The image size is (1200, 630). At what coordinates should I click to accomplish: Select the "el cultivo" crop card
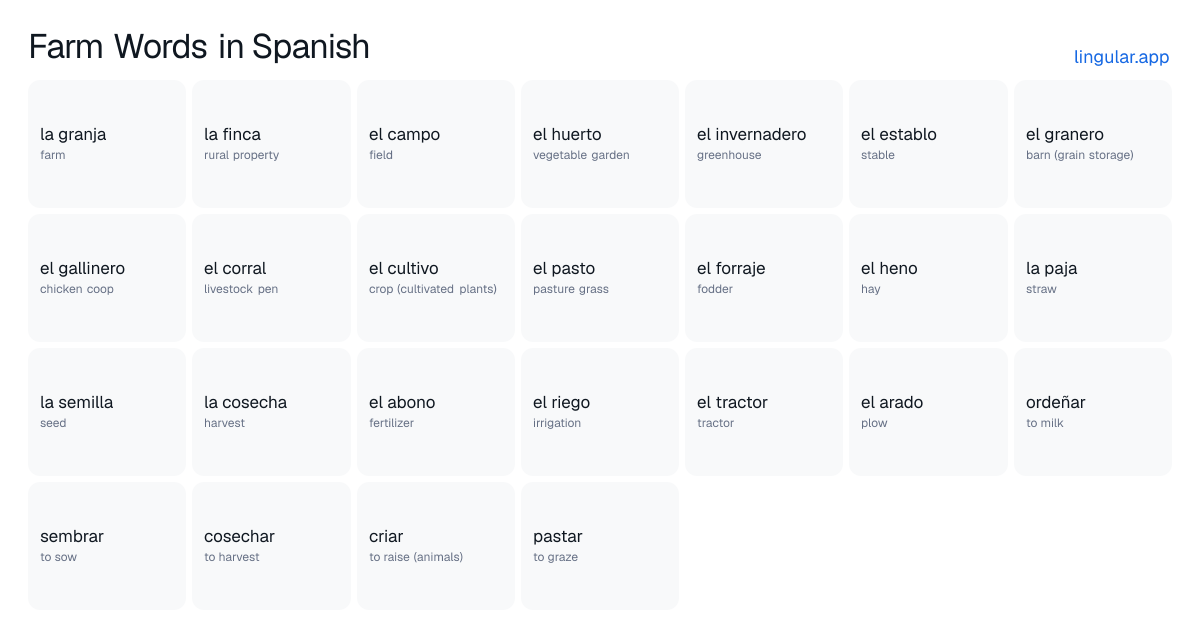(x=436, y=278)
